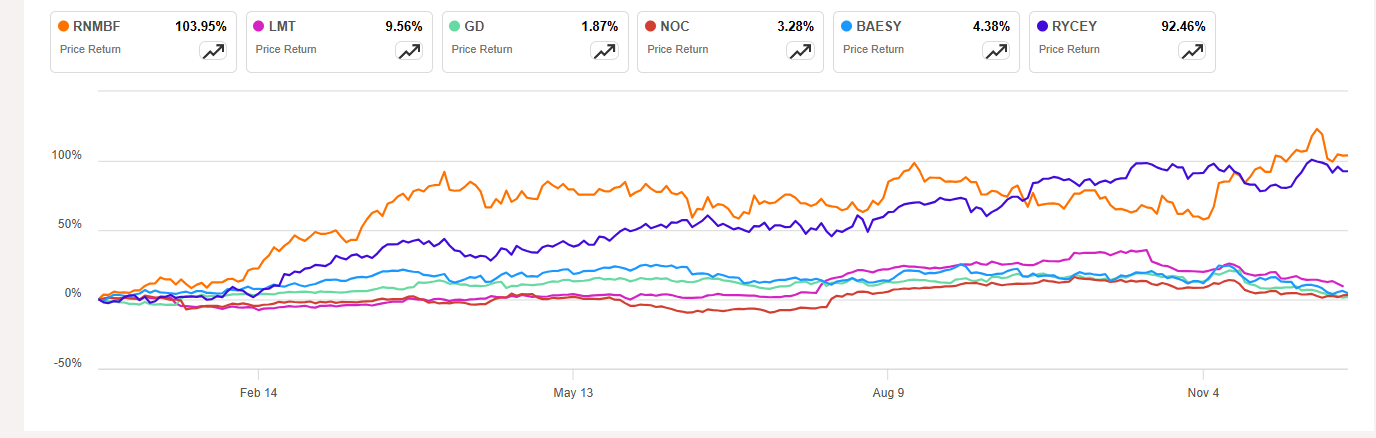The width and height of the screenshot is (1376, 438).
Task: Click the green GD legend dot
Action: point(456,26)
